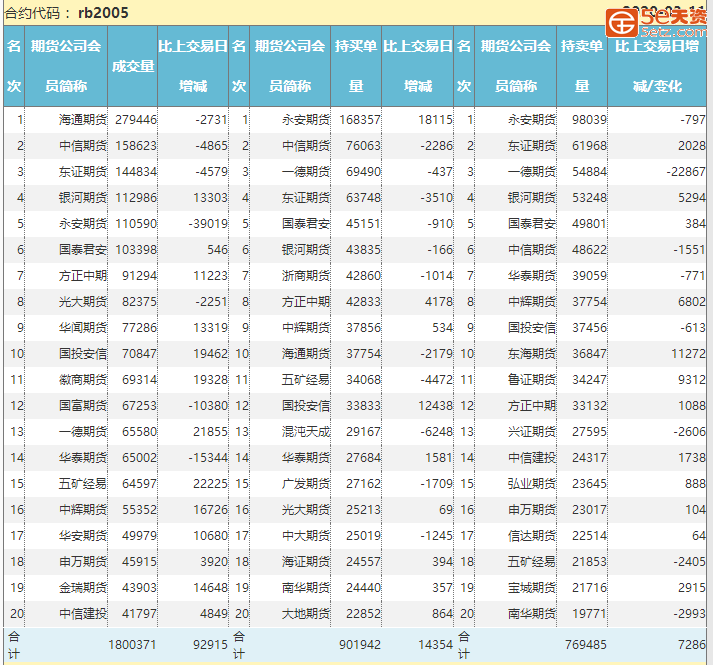Click 大地期货 in the long positions list

[x=305, y=614]
